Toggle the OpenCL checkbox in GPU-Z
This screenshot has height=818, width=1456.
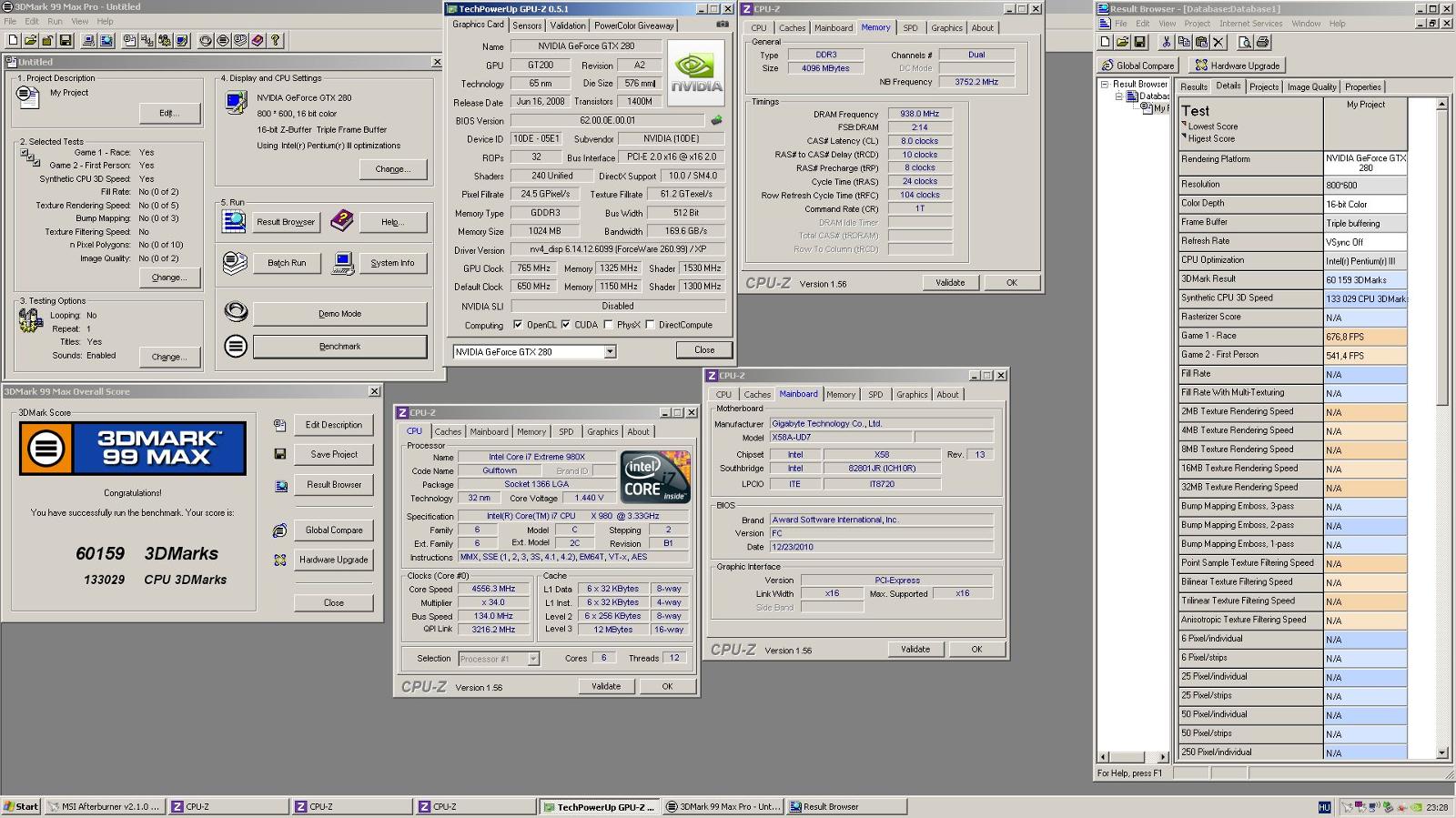518,325
